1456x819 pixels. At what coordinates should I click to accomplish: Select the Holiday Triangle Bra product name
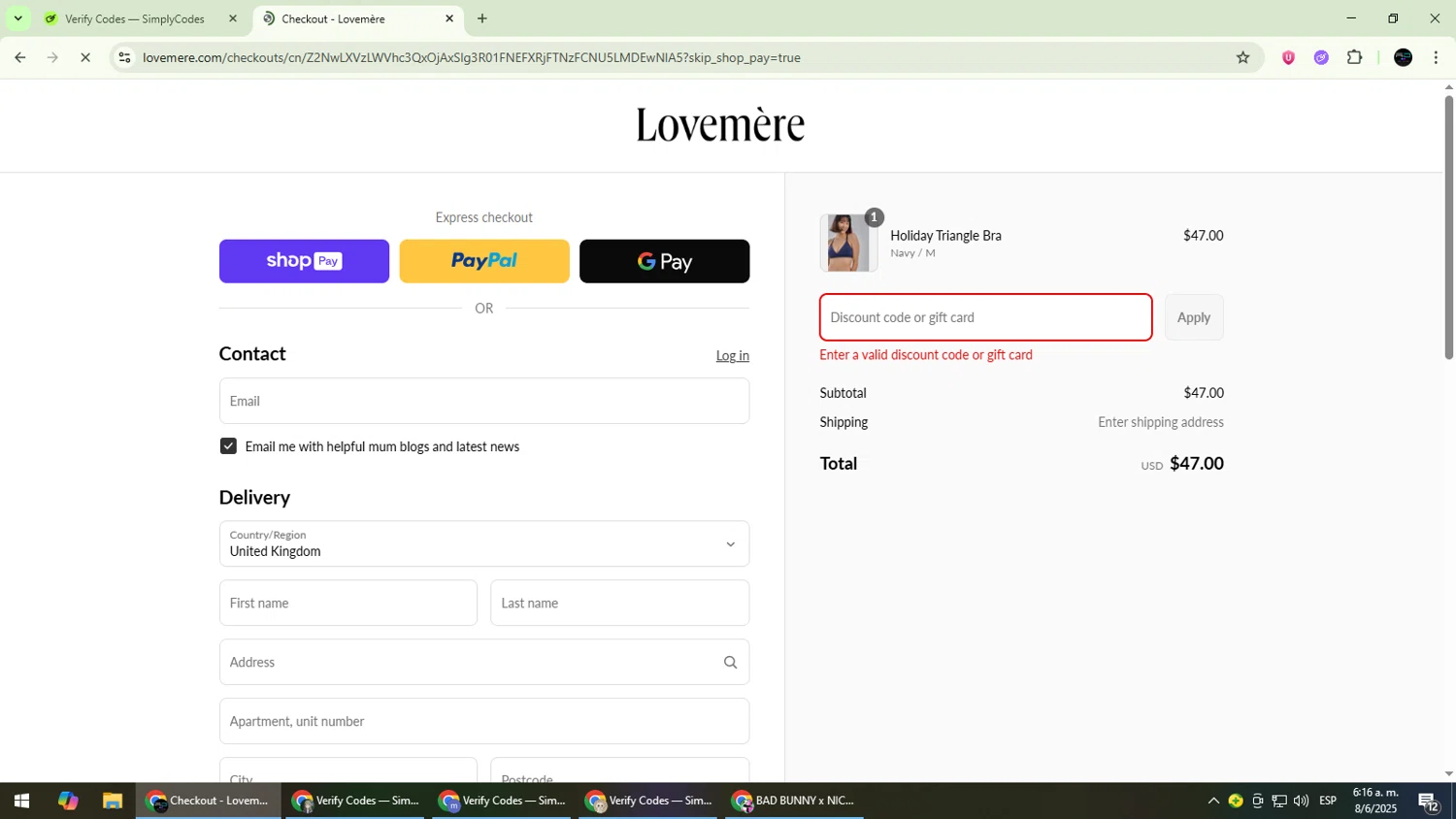(945, 236)
